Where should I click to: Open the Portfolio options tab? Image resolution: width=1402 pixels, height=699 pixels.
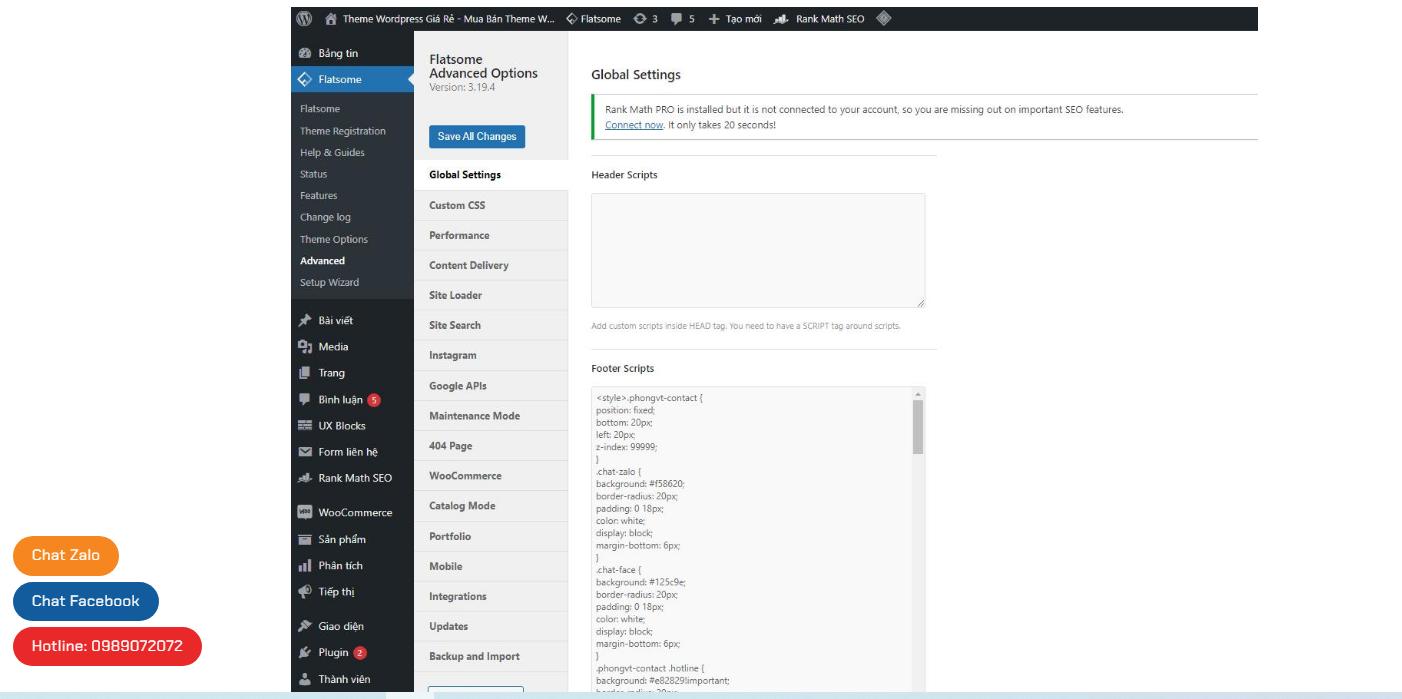tap(491, 536)
